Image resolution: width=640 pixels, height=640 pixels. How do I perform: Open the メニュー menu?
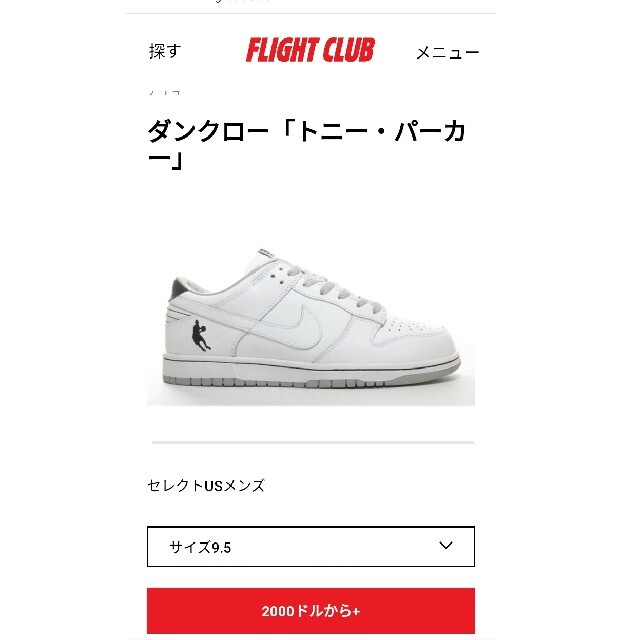[448, 53]
